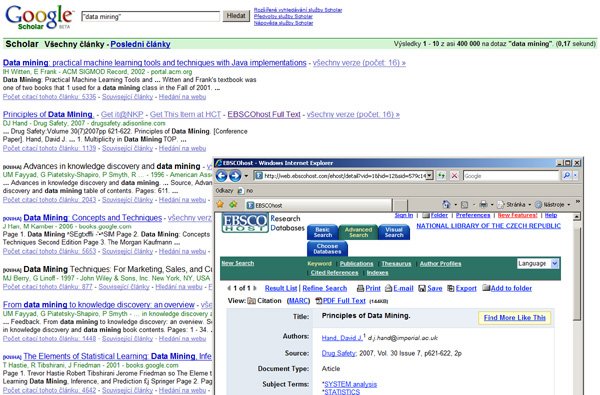The height and width of the screenshot is (395, 600).
Task: Open the address bar URL dropdown
Action: [430, 176]
